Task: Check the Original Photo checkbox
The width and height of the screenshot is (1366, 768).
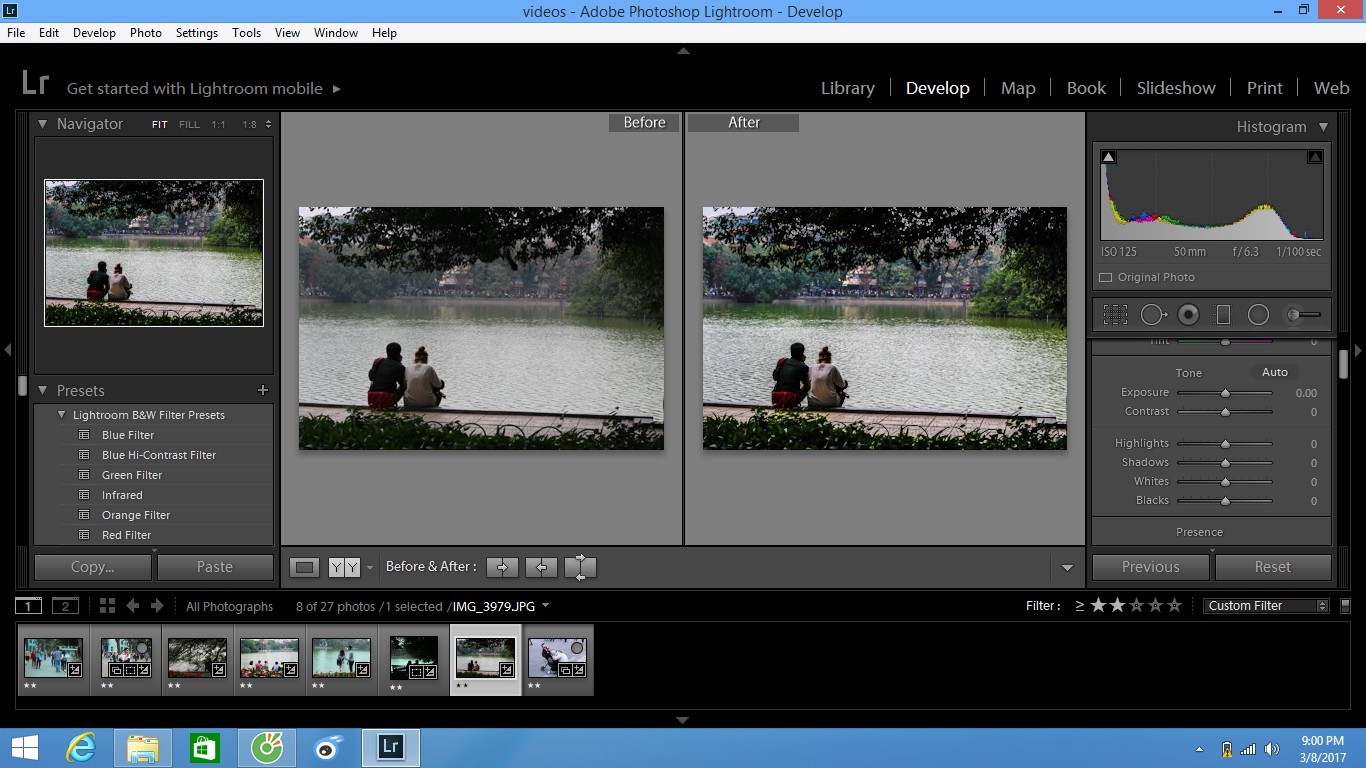Action: 1106,277
